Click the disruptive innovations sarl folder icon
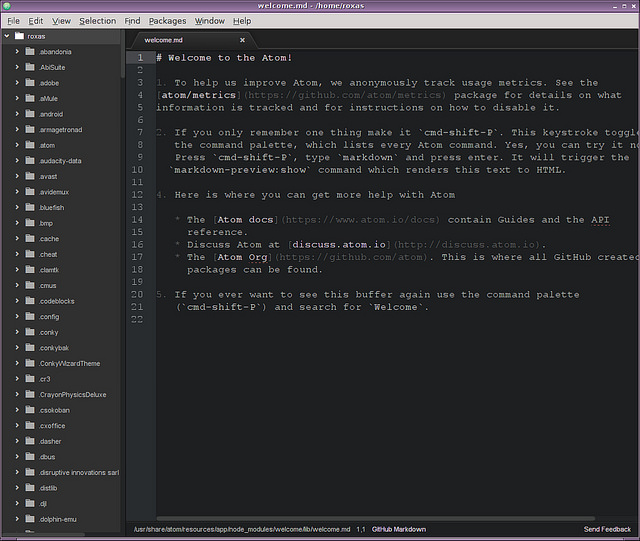640x541 pixels. (30, 472)
